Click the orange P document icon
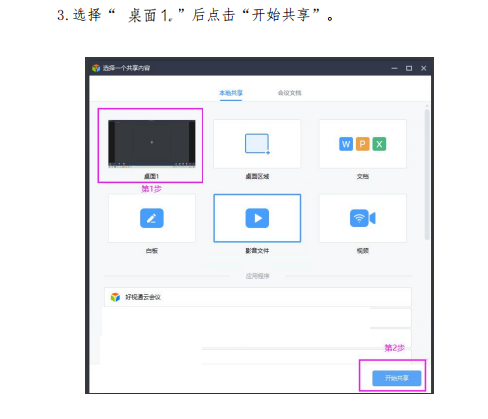The height and width of the screenshot is (419, 488). coord(363,144)
